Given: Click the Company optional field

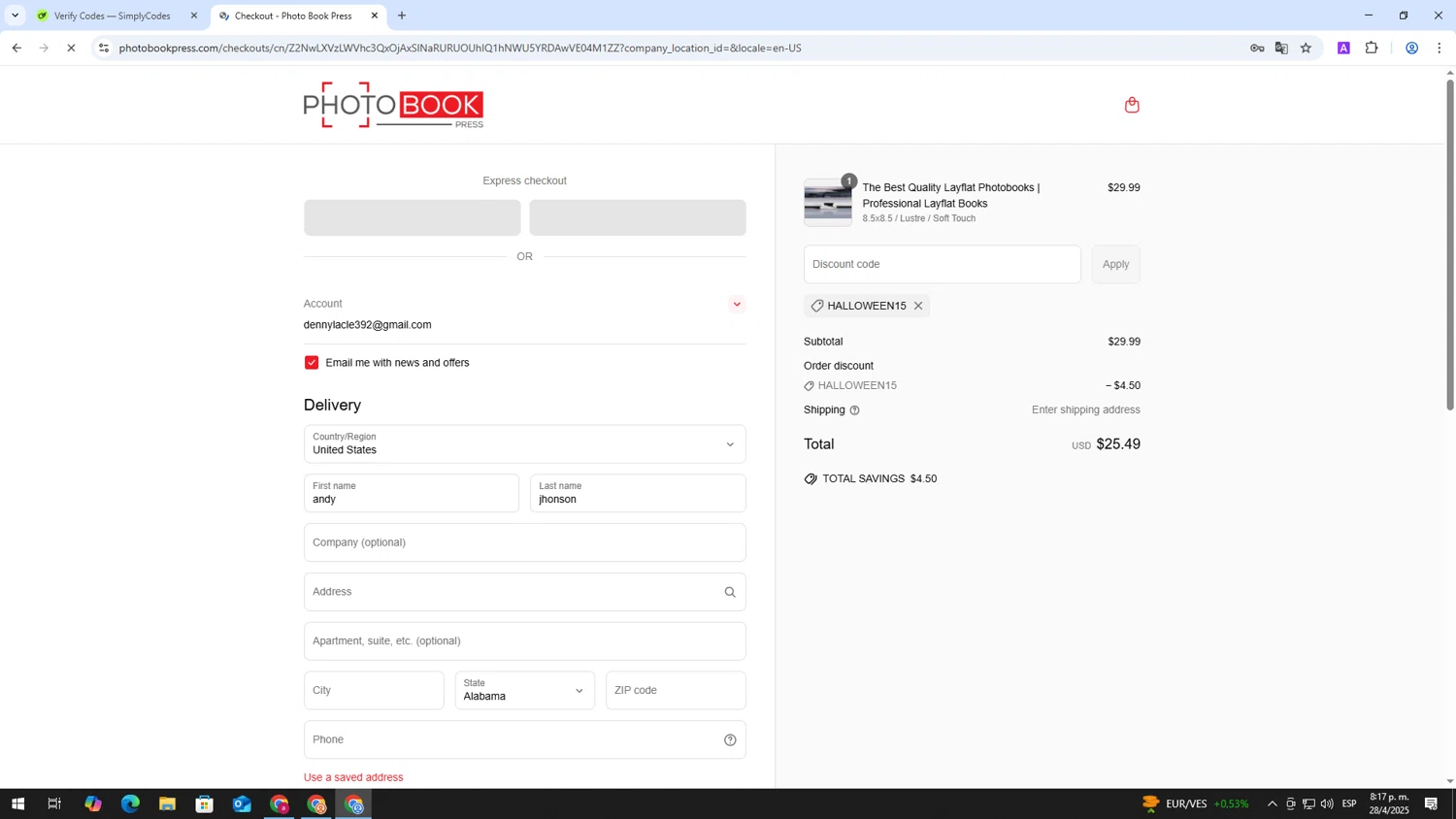Looking at the screenshot, I should 524,542.
